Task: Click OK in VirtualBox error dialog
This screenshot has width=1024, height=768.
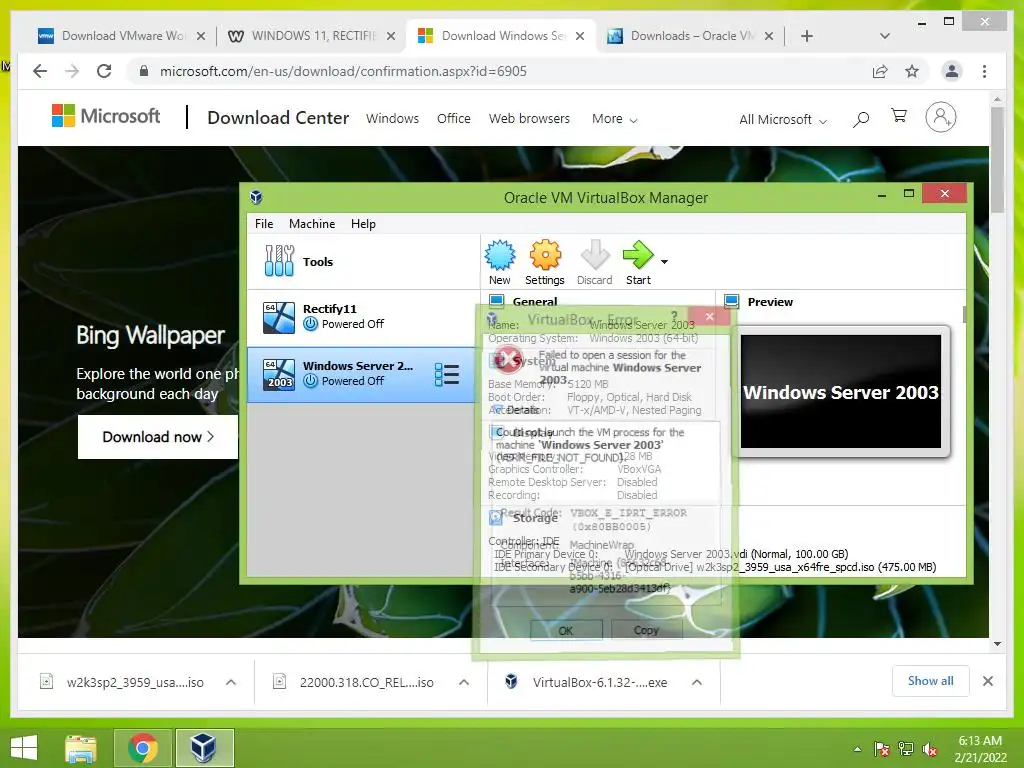Action: click(566, 630)
